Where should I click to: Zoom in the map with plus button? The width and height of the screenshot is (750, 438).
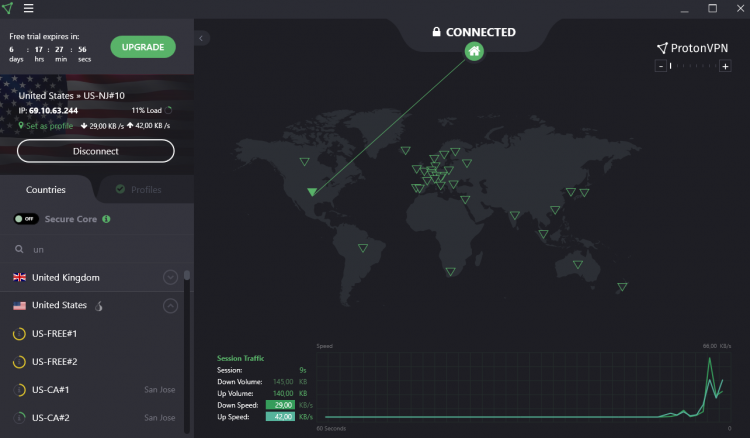pos(725,66)
